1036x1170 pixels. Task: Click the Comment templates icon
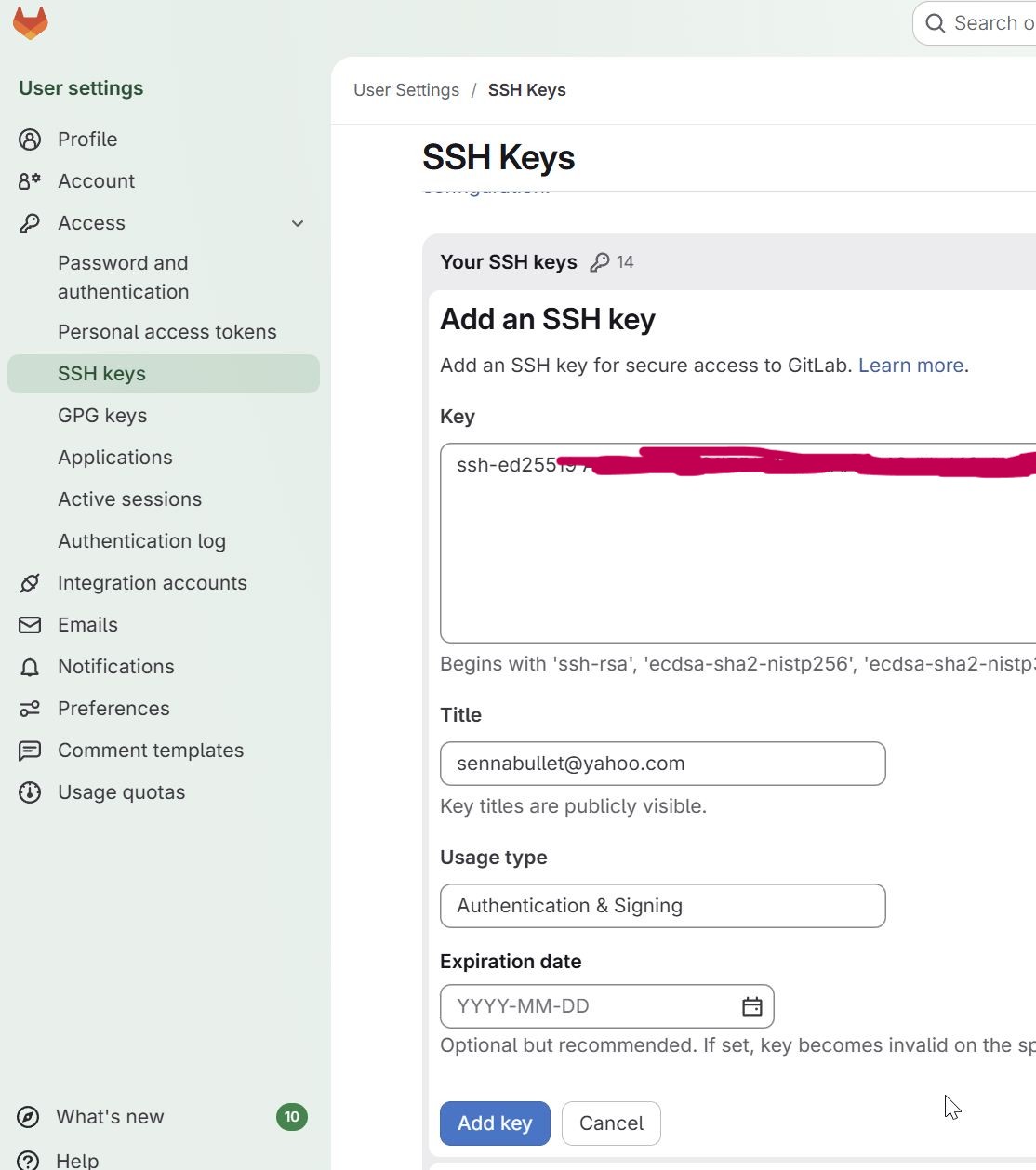30,751
